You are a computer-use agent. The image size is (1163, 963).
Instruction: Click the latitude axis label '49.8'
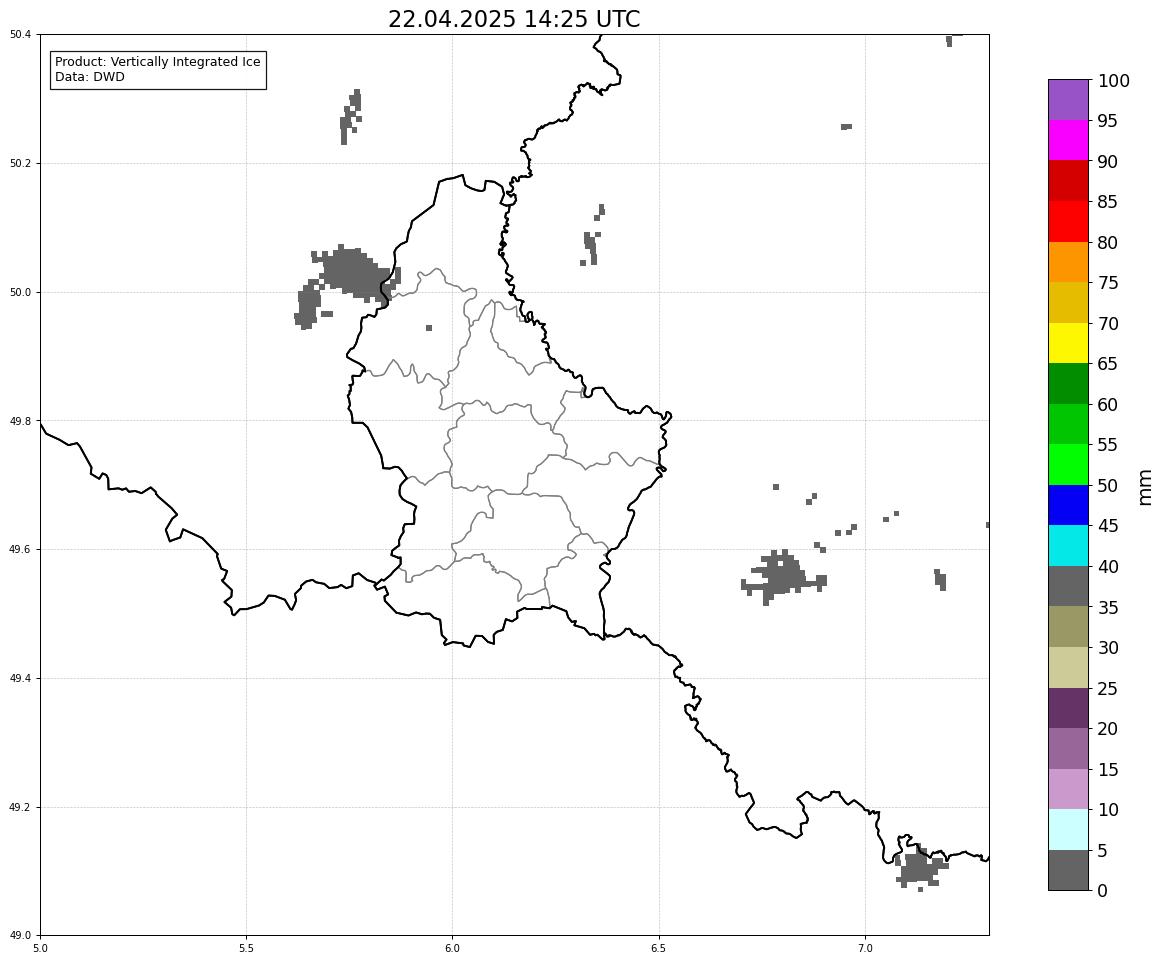click(21, 421)
